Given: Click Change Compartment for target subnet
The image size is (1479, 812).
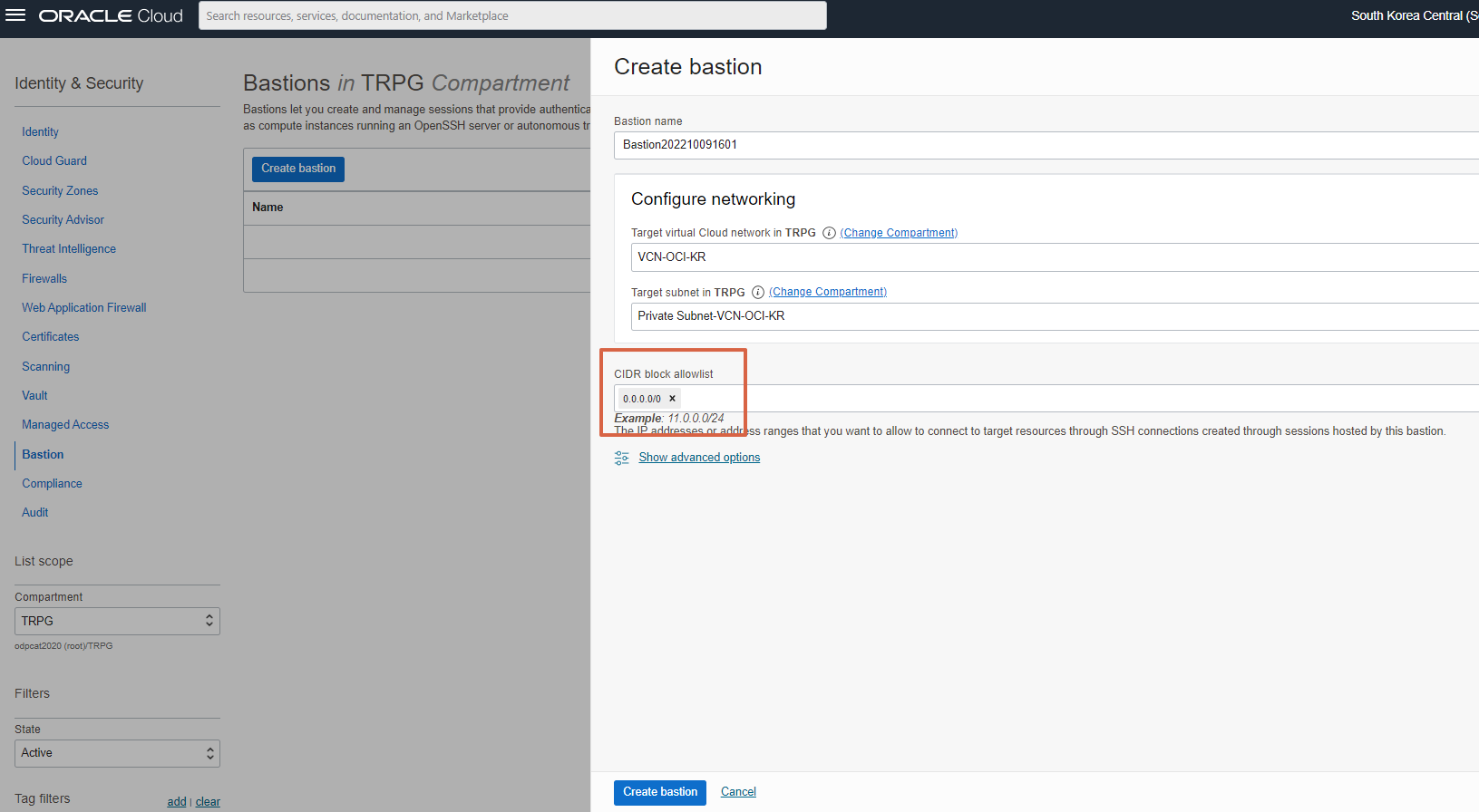Looking at the screenshot, I should tap(828, 292).
